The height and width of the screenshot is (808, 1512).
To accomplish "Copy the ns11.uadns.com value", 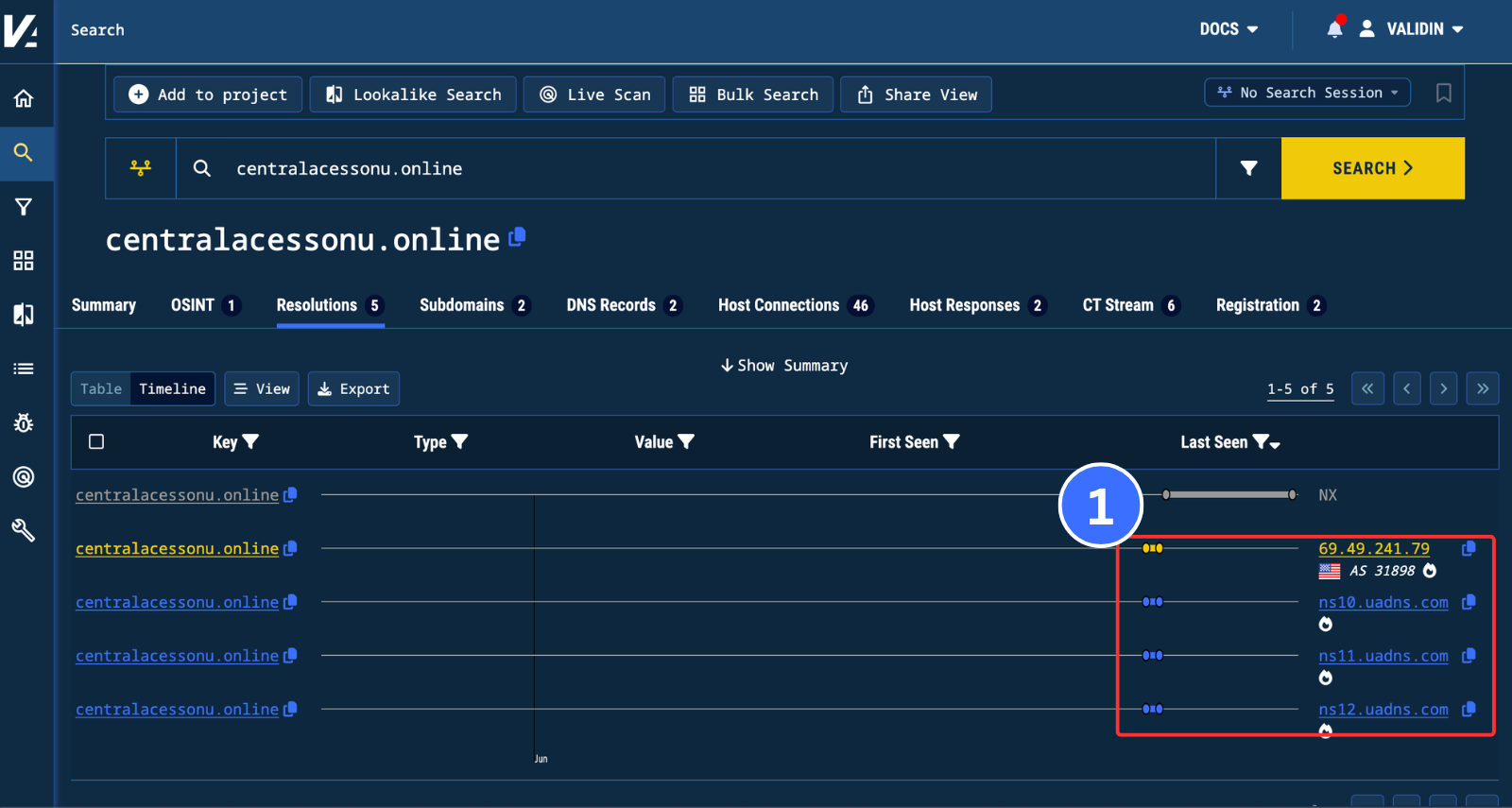I will [x=1469, y=656].
